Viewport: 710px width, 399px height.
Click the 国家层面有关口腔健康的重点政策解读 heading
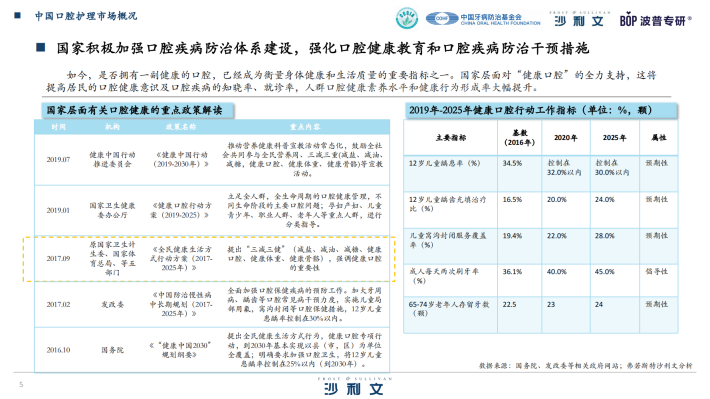(134, 111)
